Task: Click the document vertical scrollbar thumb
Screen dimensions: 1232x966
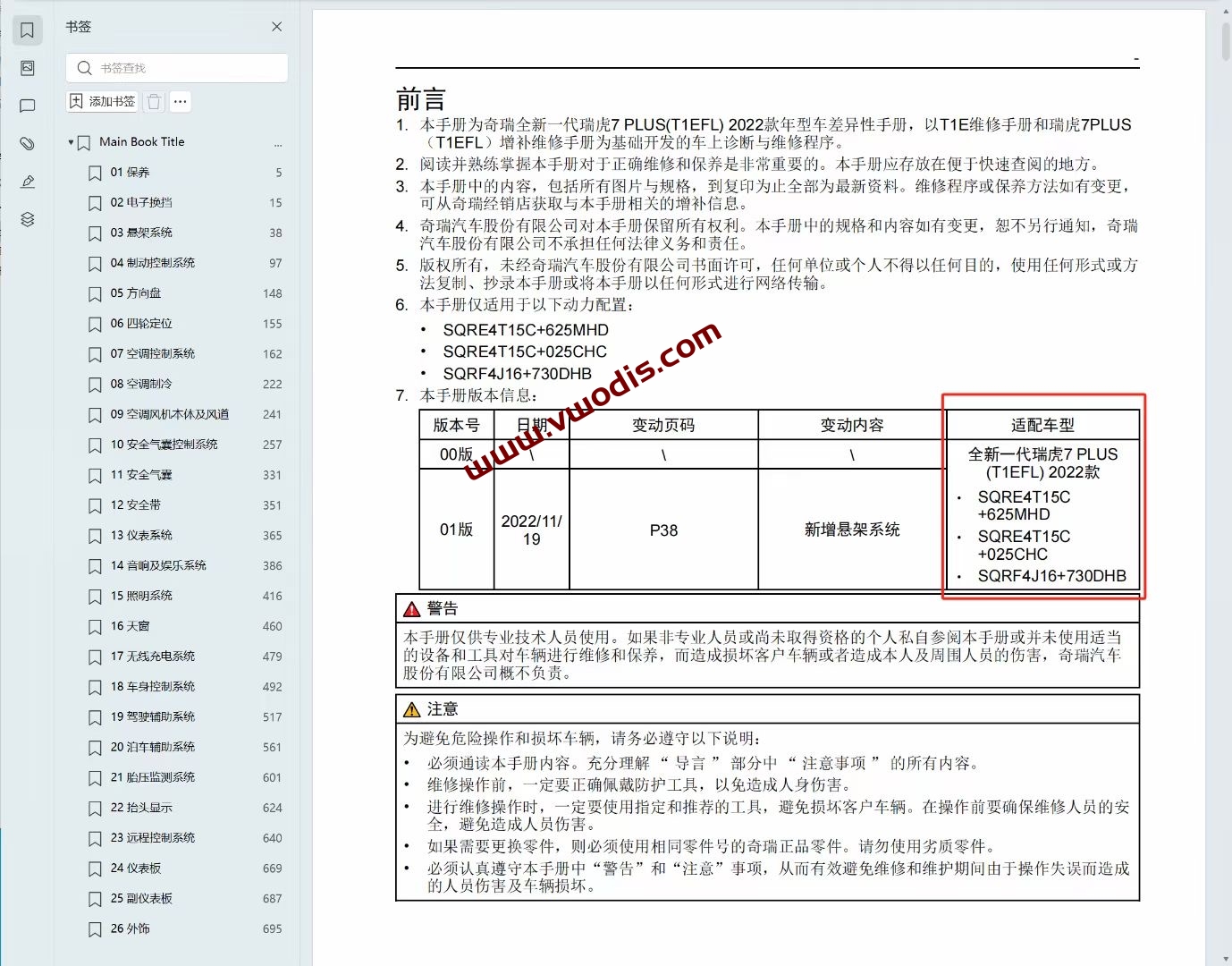Action: 1226,40
